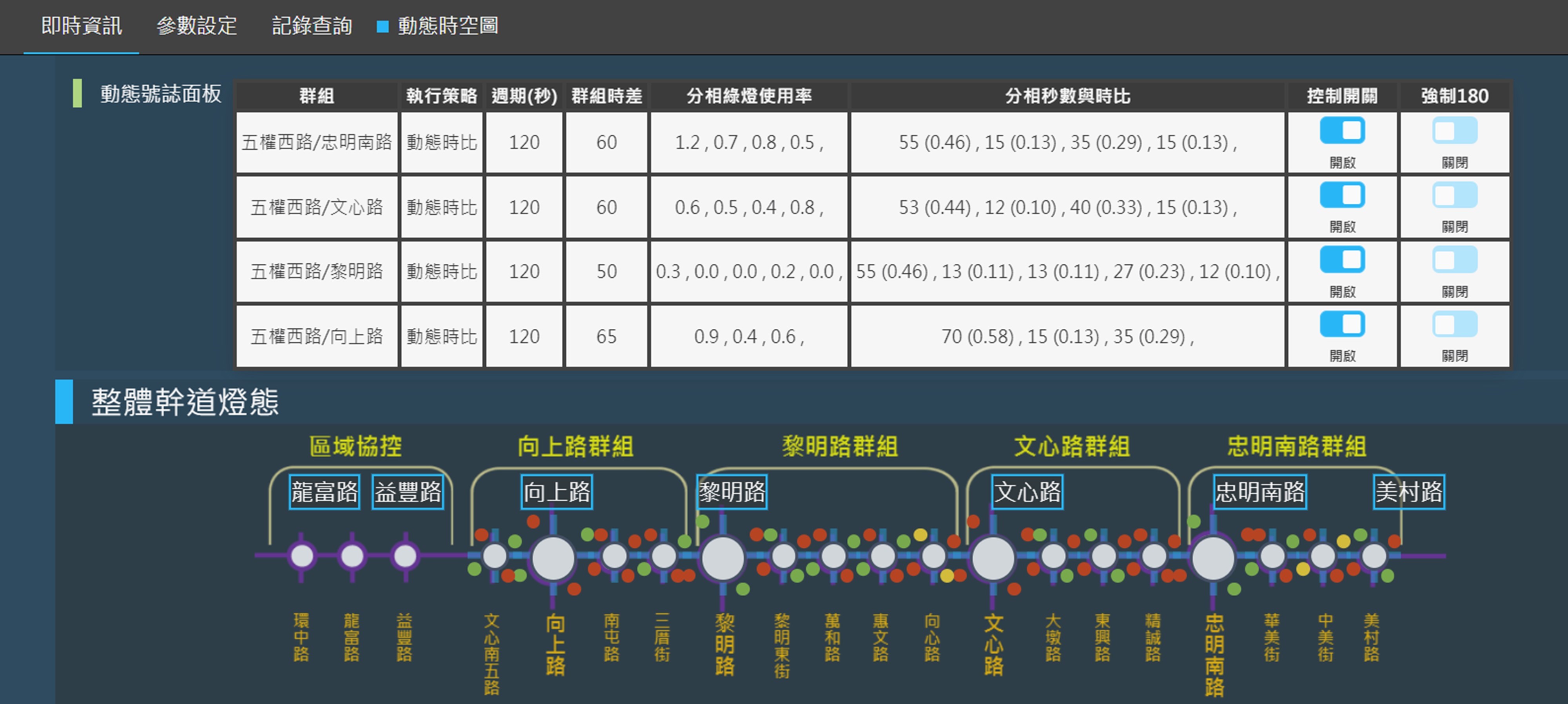The height and width of the screenshot is (704, 1568).
Task: Click the 分相綠燈使用率 column header
Action: point(749,96)
